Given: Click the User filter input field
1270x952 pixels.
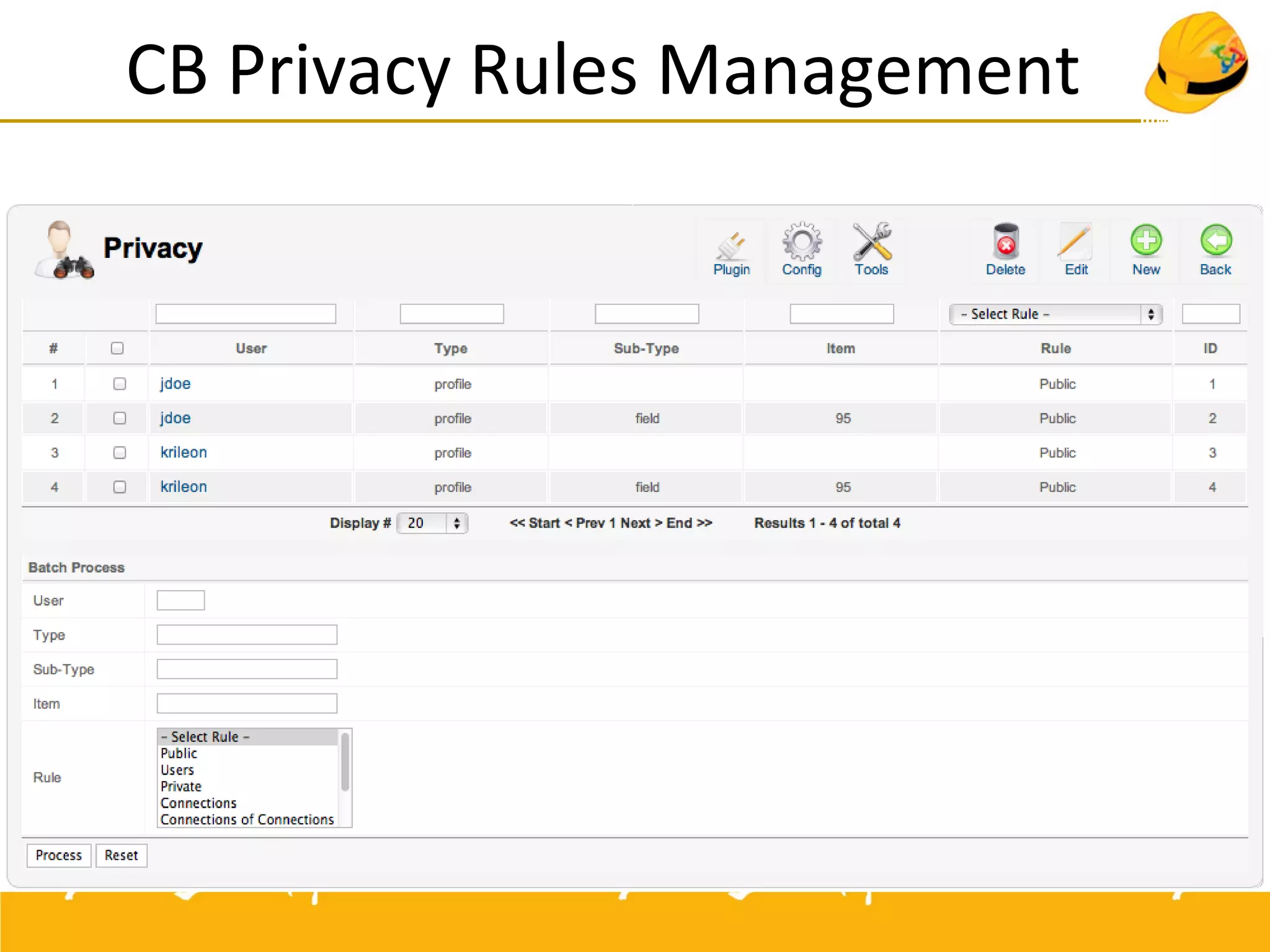Looking at the screenshot, I should 246,314.
